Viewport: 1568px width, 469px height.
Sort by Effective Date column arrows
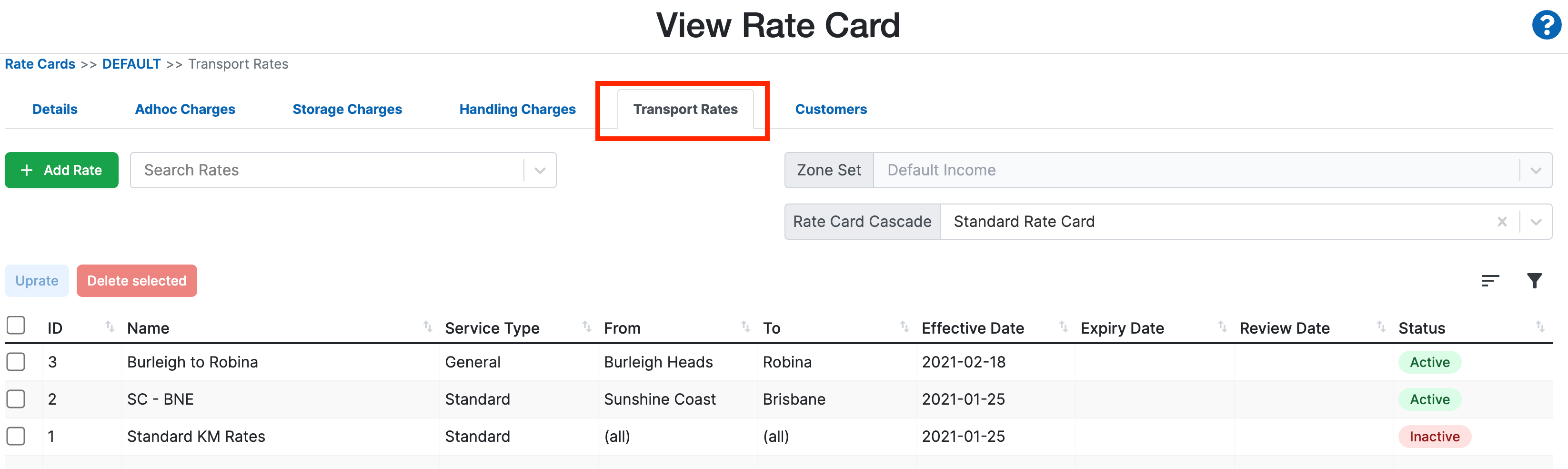(1063, 327)
